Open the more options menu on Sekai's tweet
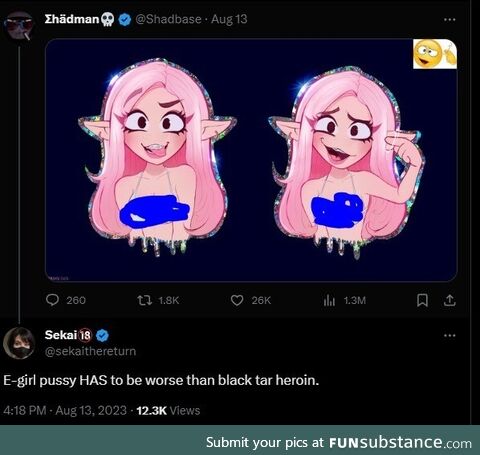The width and height of the screenshot is (480, 455). point(450,335)
